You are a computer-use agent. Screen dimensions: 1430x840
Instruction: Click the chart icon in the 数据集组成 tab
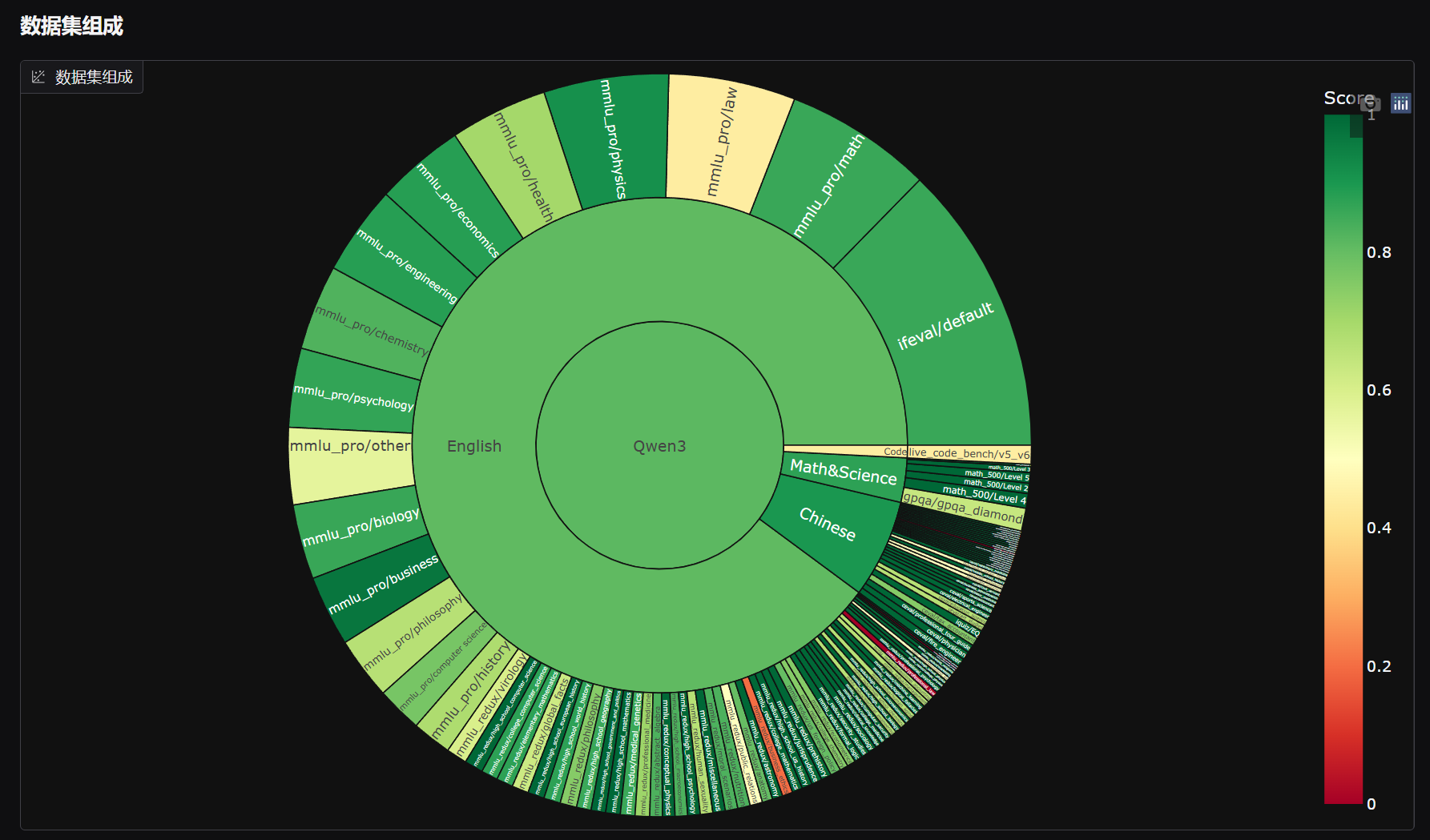point(38,77)
